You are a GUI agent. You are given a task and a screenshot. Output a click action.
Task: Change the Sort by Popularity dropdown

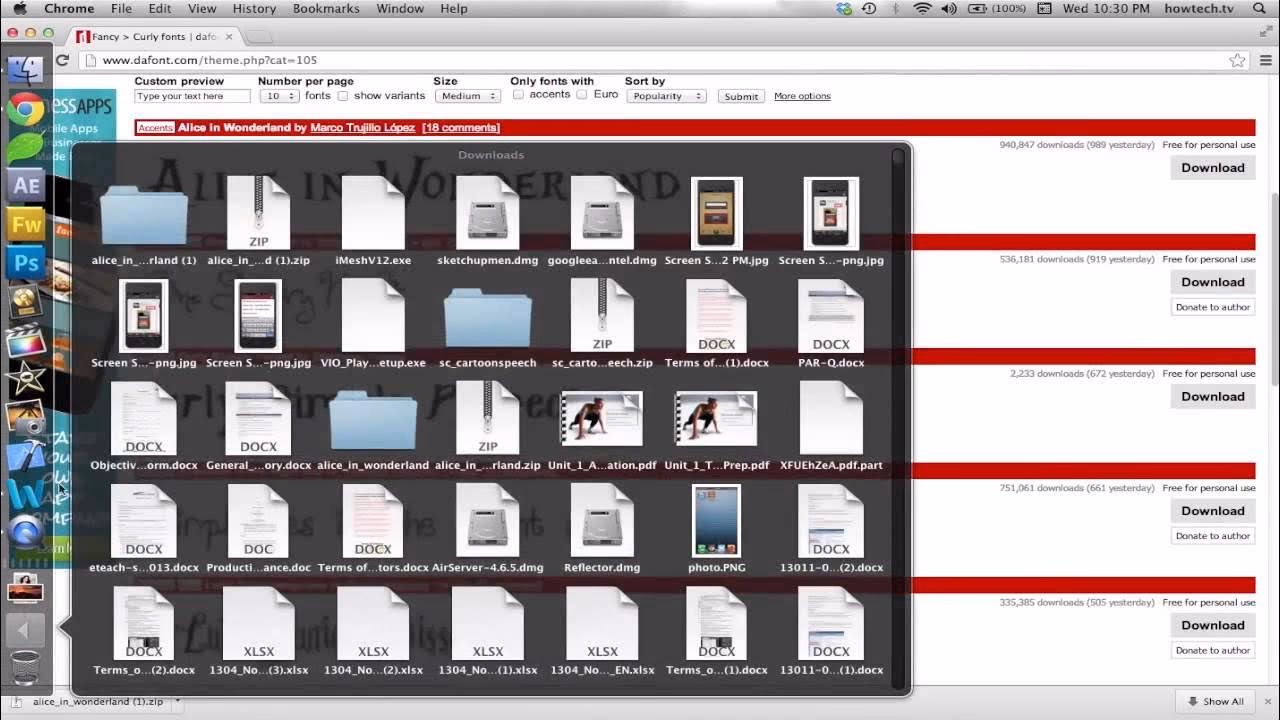pyautogui.click(x=666, y=95)
